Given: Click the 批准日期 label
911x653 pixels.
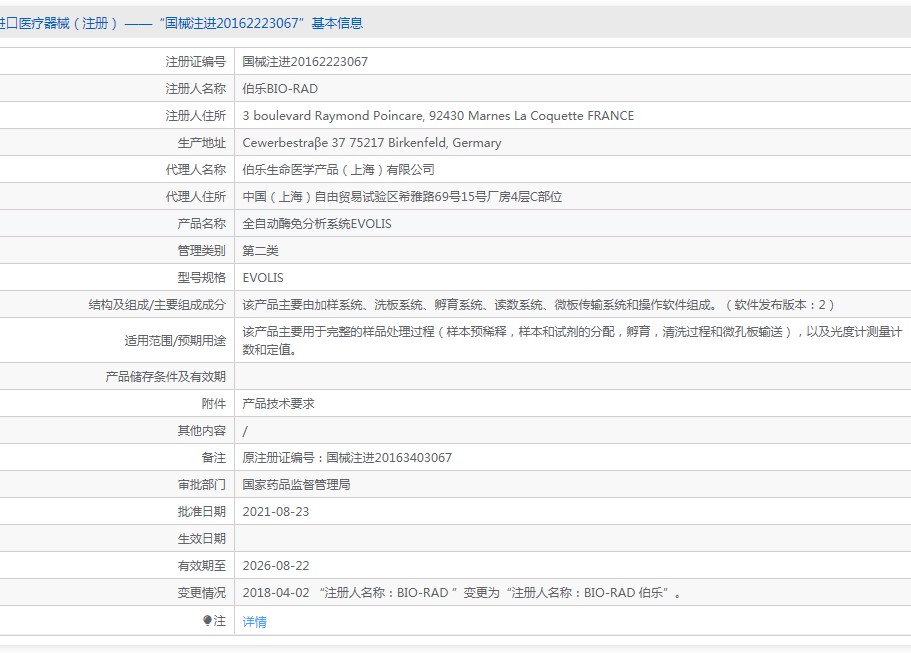Looking at the screenshot, I should point(202,512).
